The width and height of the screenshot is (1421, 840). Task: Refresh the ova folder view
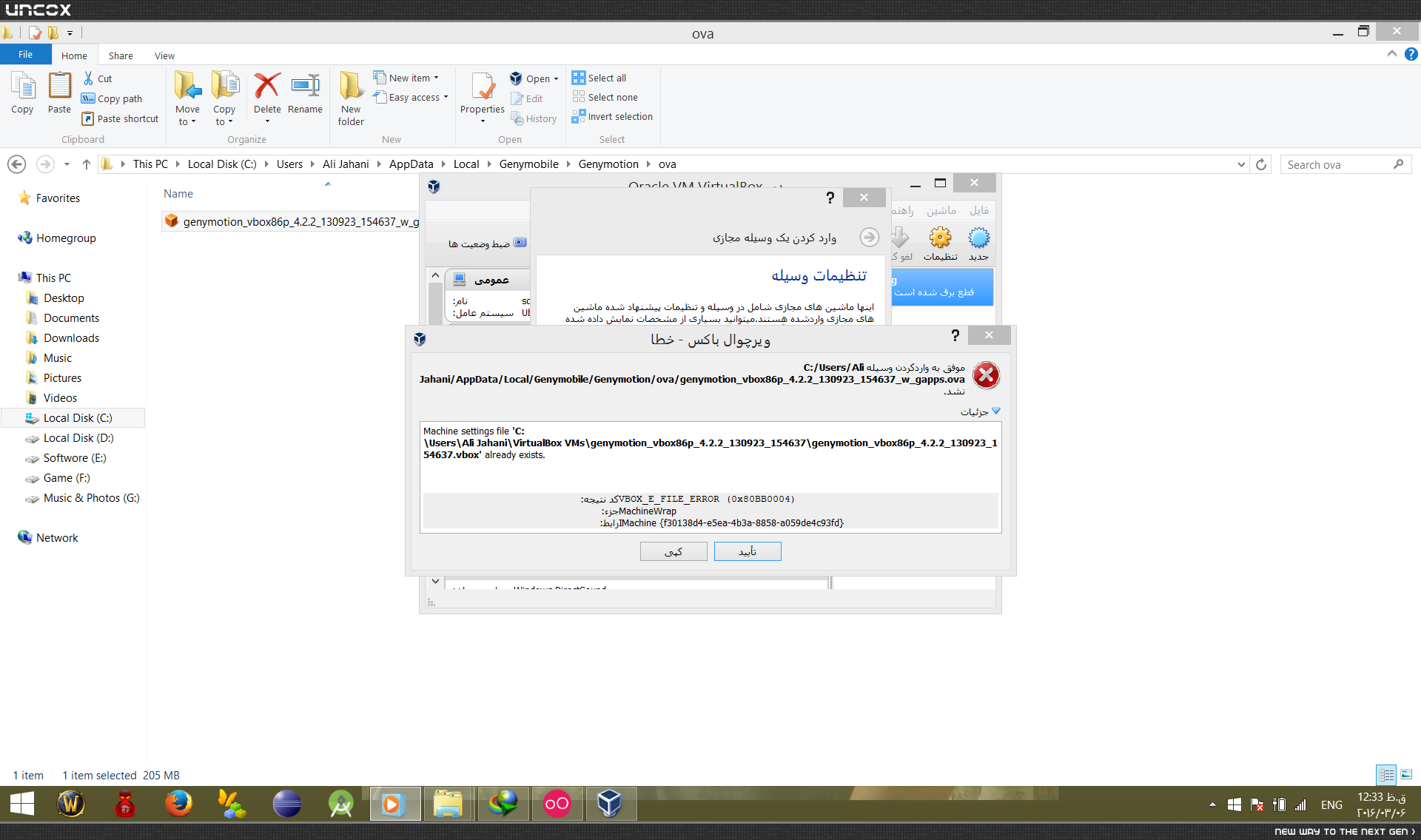click(x=1261, y=164)
